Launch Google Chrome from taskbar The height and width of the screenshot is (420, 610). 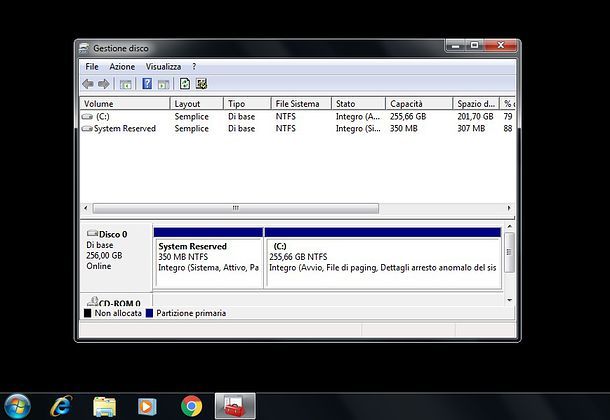point(191,406)
